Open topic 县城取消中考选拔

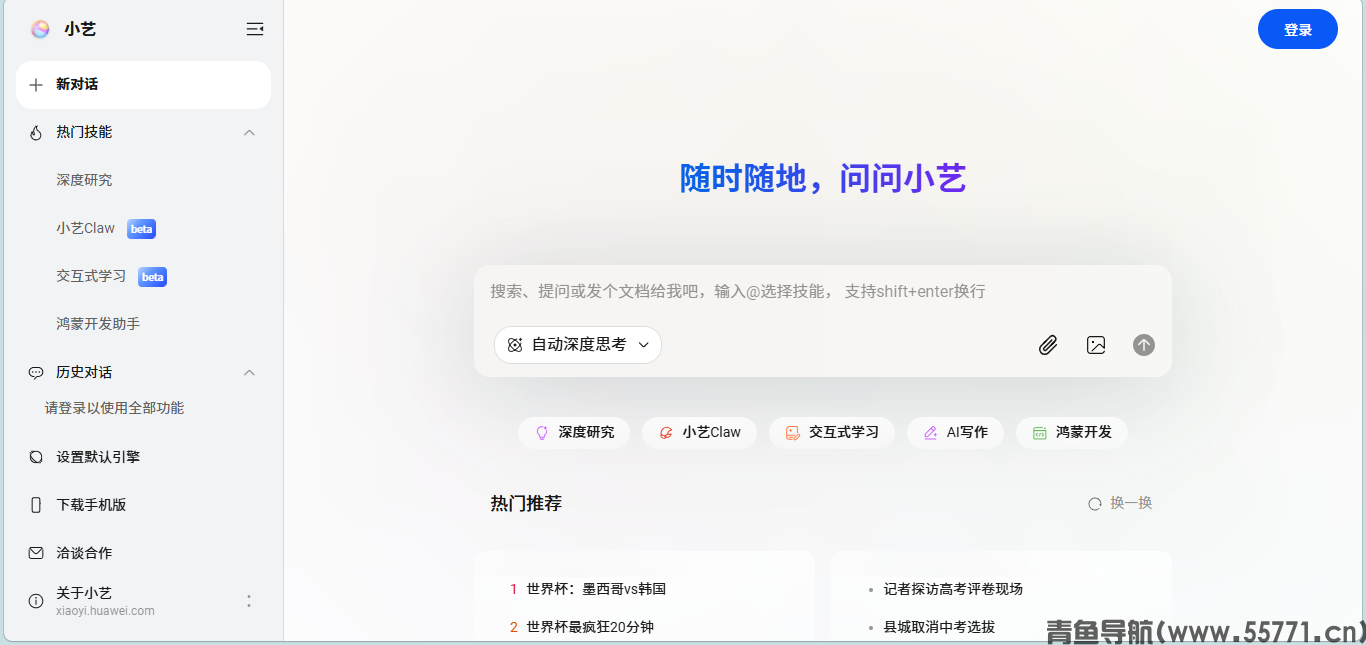[x=939, y=627]
